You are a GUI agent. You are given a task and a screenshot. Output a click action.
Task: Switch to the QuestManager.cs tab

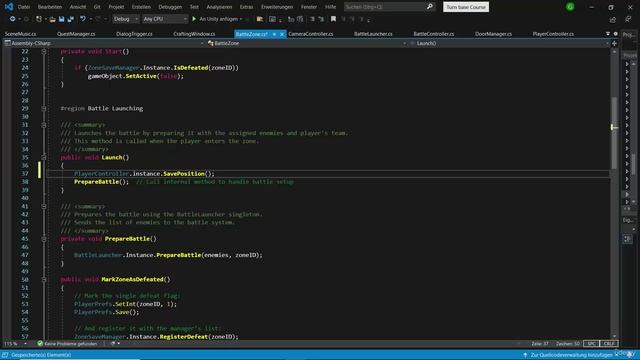(x=76, y=34)
